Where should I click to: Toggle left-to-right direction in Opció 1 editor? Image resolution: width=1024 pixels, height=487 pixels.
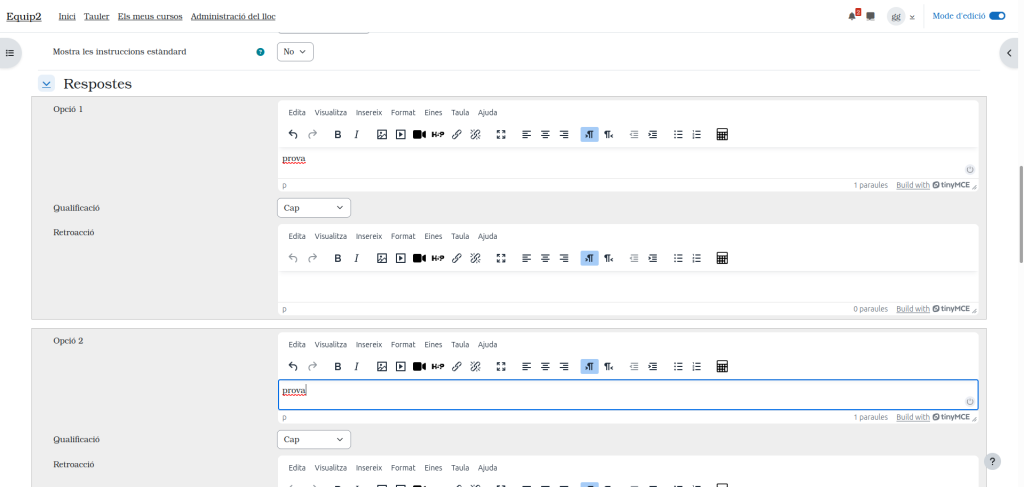589,135
